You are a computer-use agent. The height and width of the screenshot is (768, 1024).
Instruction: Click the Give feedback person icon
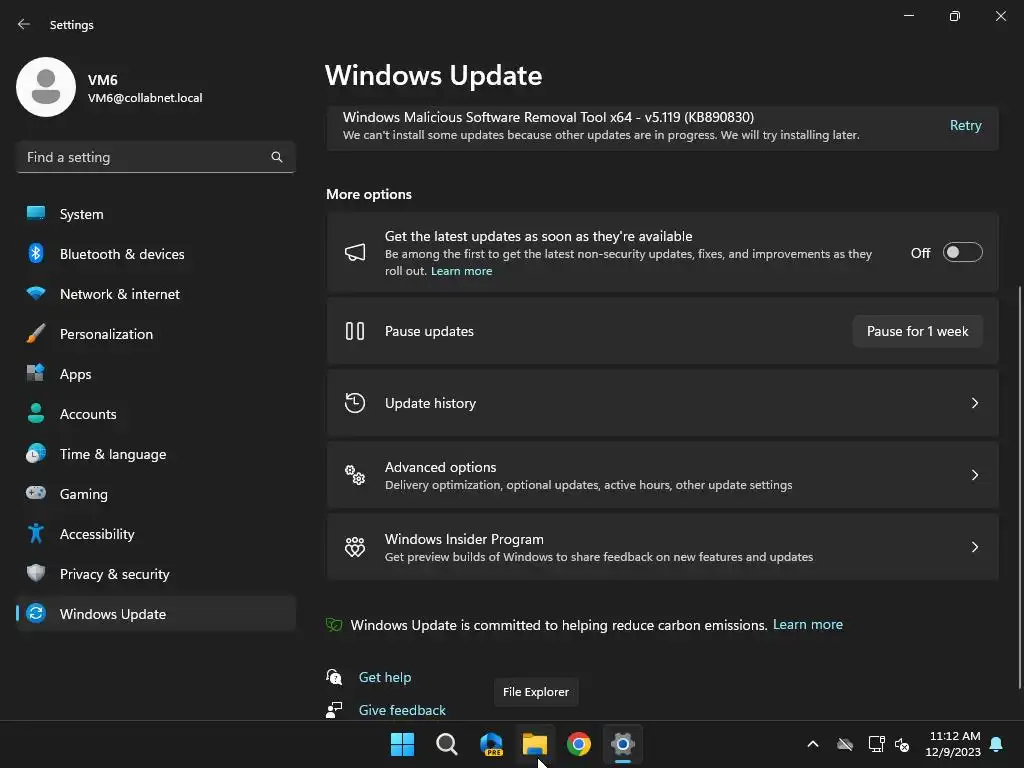point(334,709)
